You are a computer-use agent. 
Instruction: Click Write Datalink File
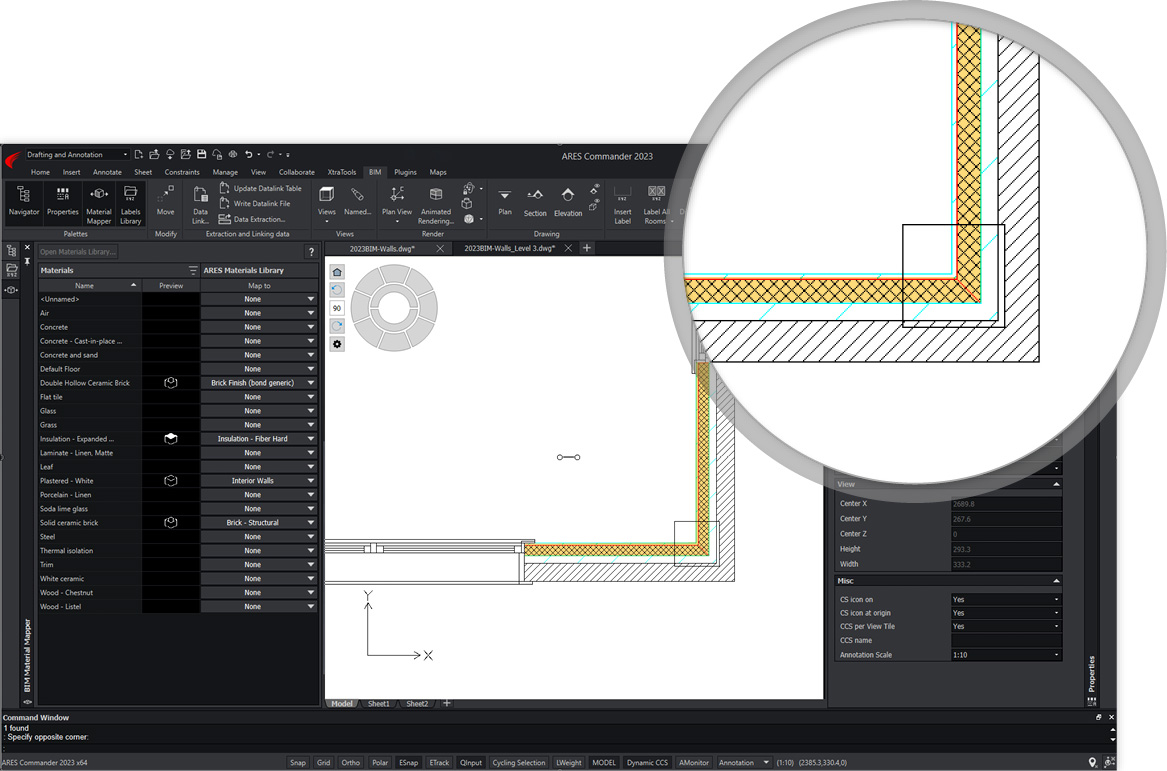255,203
